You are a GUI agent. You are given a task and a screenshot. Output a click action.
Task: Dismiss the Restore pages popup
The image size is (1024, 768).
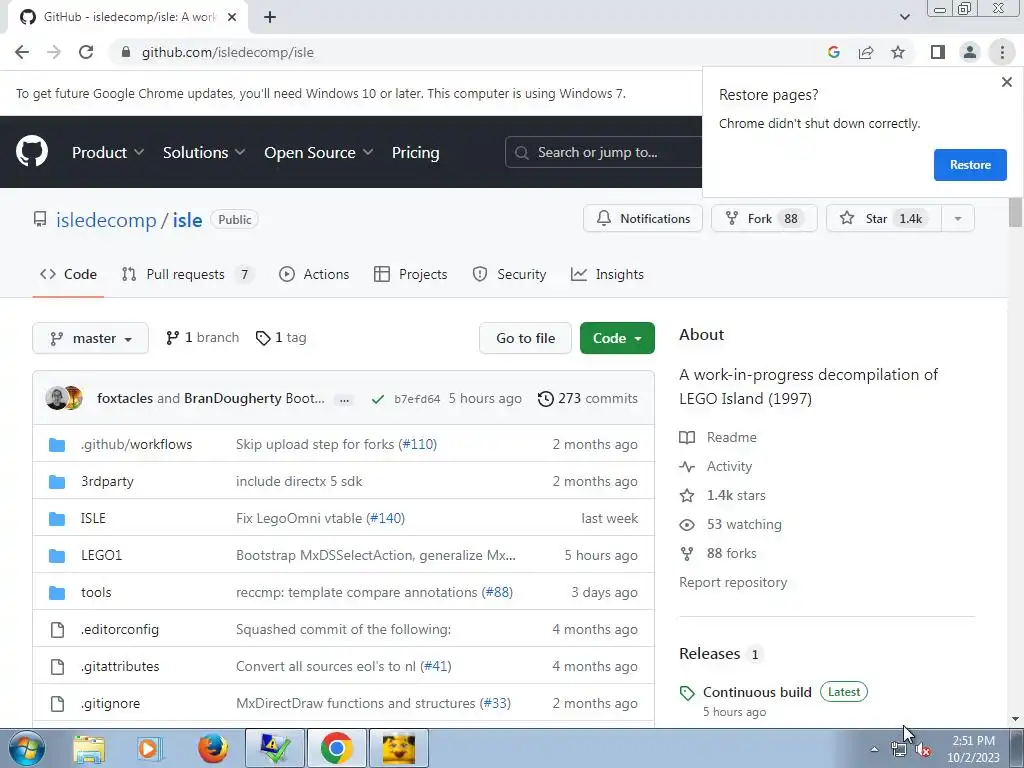point(1006,82)
